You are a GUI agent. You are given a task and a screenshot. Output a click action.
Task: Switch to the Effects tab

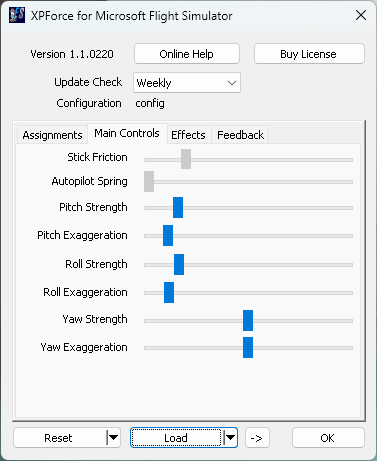pos(188,135)
